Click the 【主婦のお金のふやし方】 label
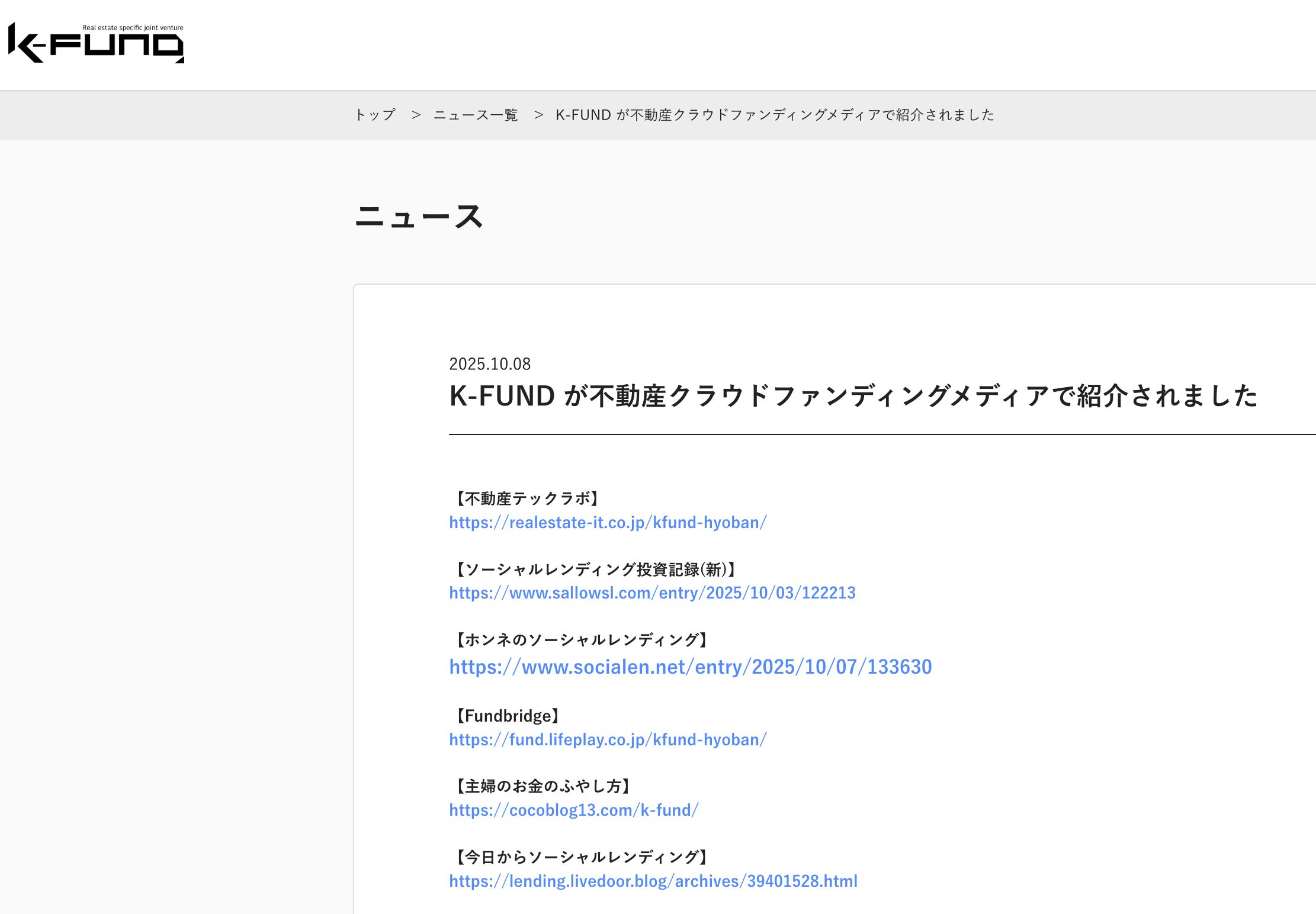This screenshot has width=1316, height=914. click(543, 786)
